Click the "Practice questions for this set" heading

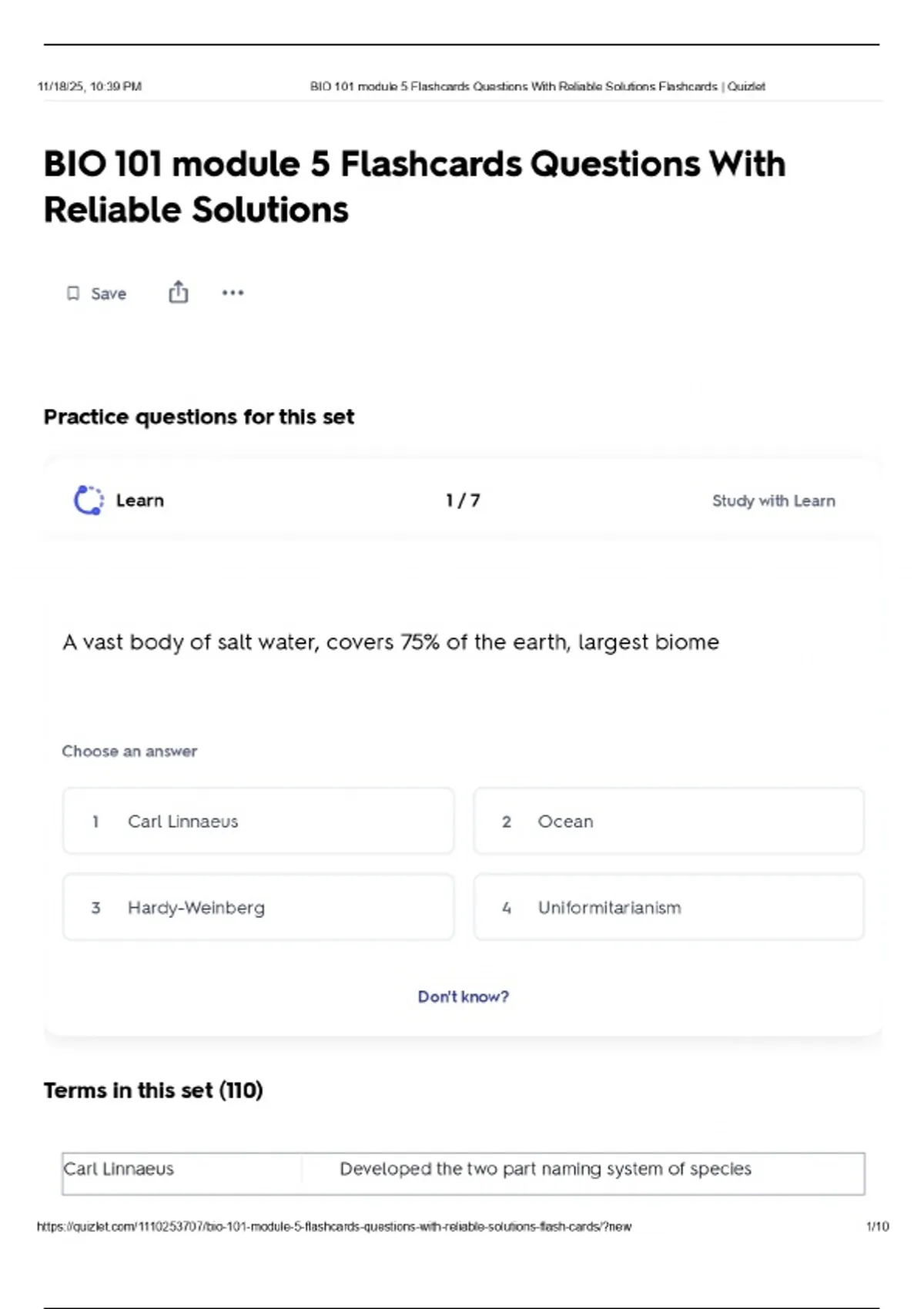pos(199,417)
